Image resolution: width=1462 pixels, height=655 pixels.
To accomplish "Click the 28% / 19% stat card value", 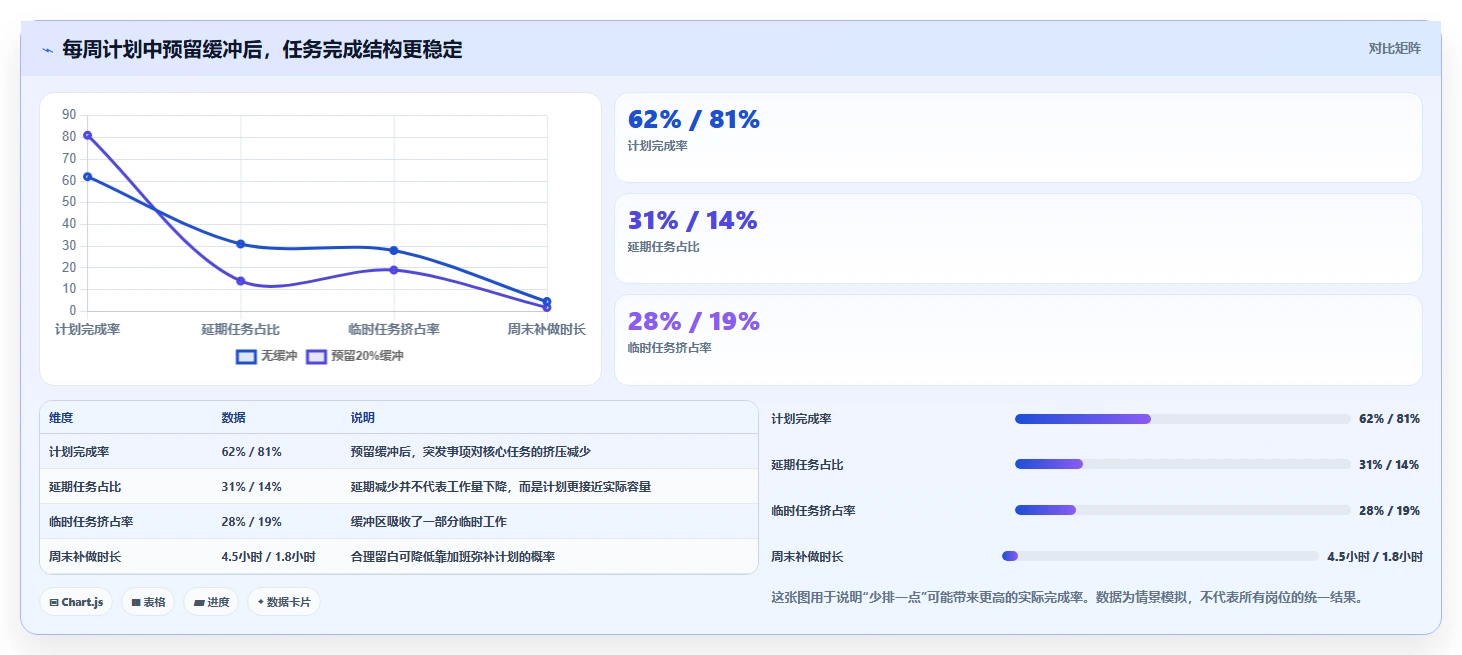I will (694, 322).
